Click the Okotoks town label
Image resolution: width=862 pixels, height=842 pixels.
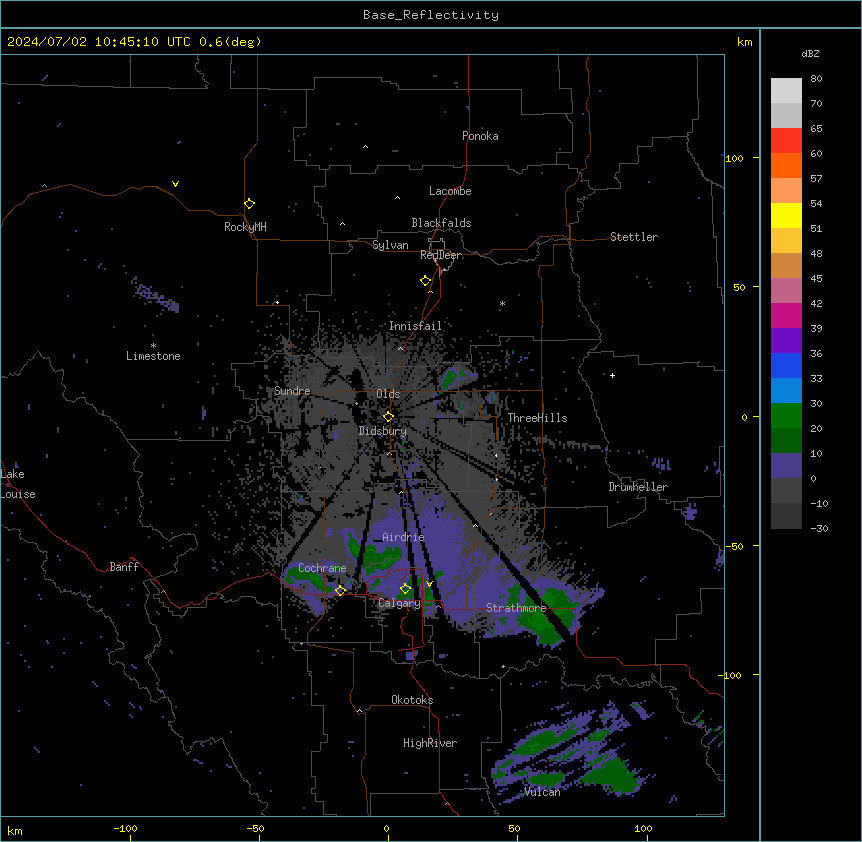coord(412,700)
